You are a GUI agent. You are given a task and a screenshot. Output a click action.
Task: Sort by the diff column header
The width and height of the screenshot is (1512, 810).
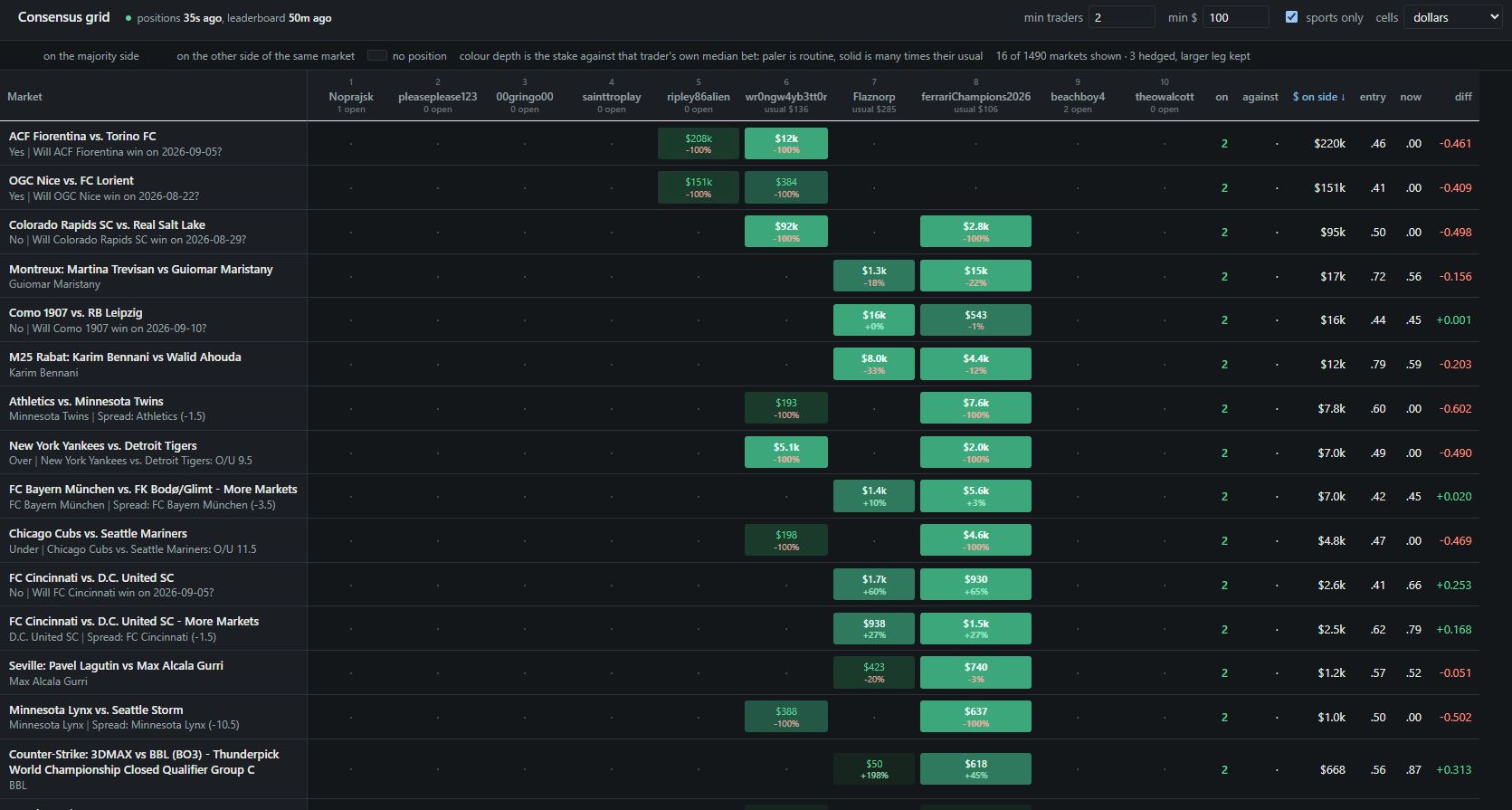click(1463, 97)
